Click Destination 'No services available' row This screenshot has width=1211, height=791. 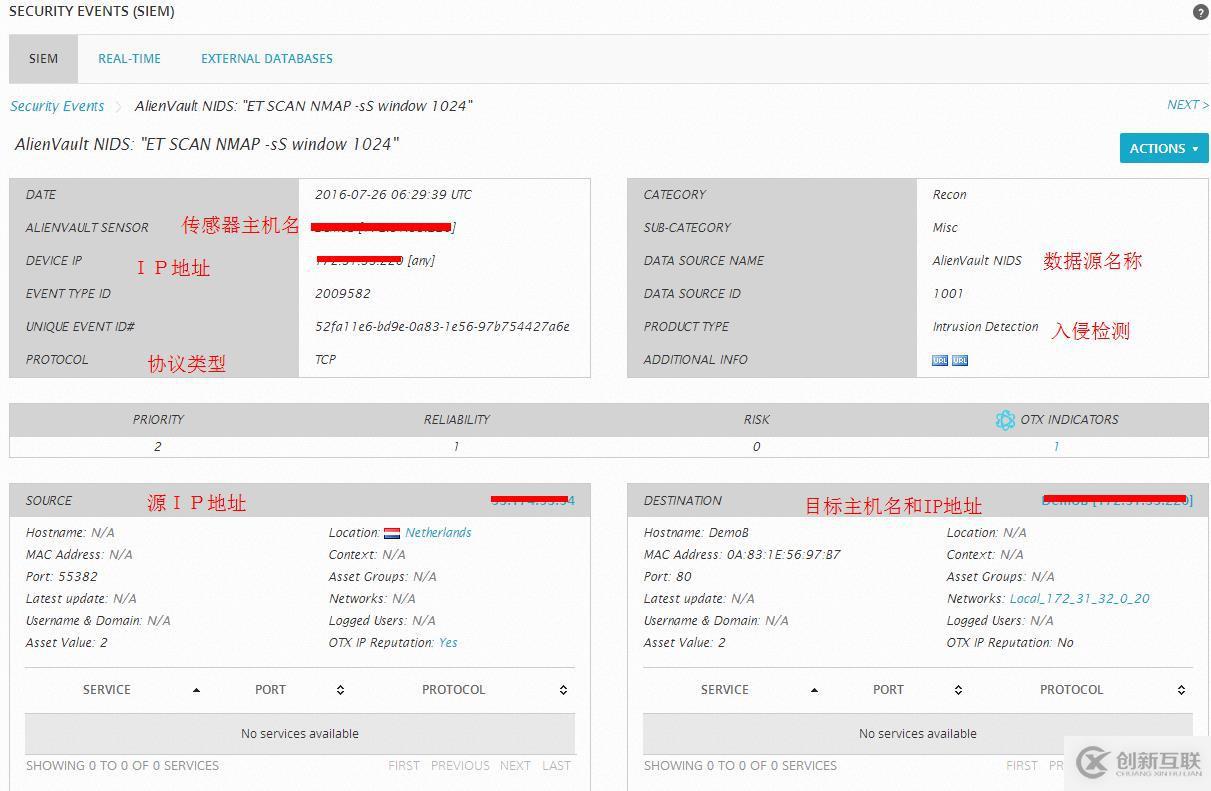coord(918,734)
